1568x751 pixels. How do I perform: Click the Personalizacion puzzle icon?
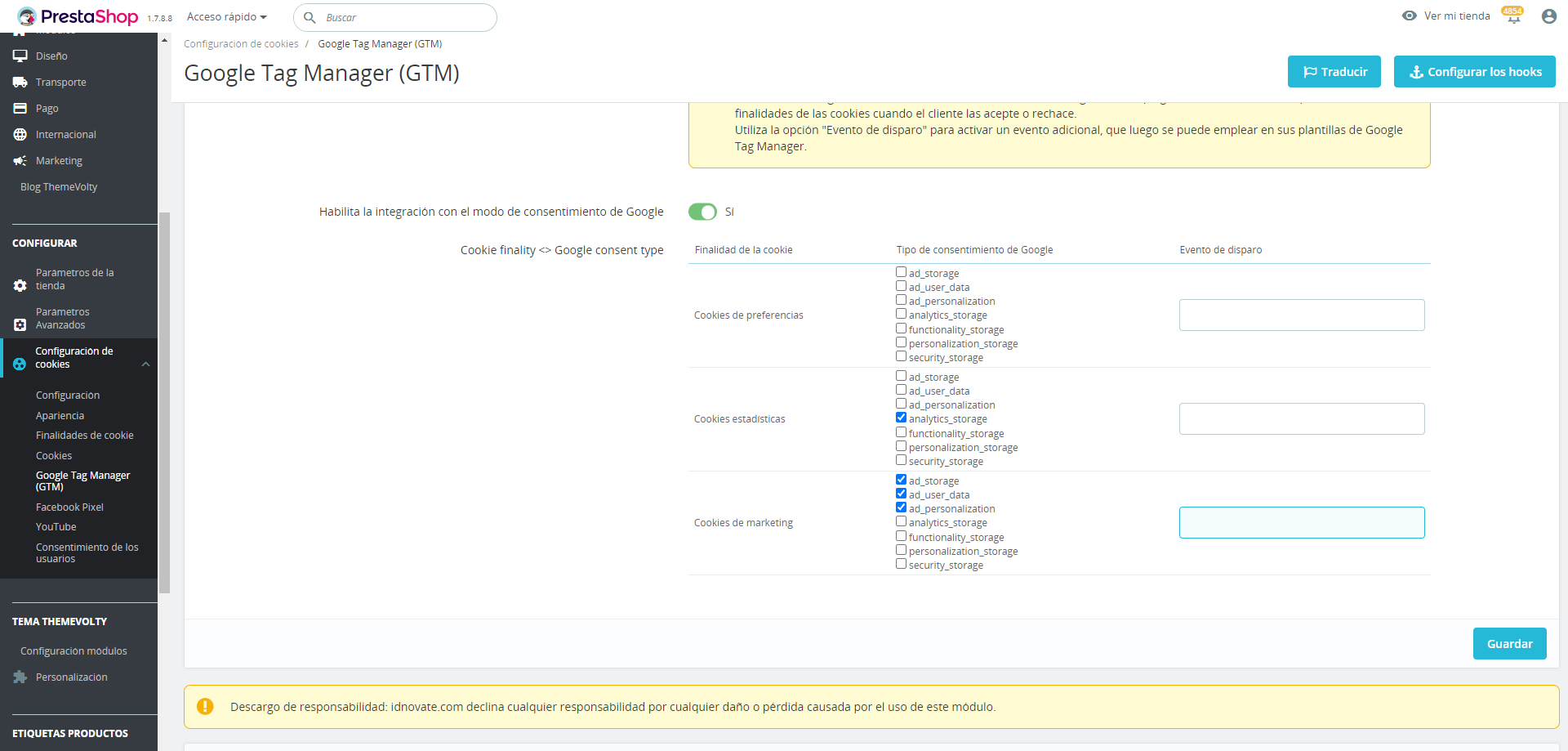point(20,677)
